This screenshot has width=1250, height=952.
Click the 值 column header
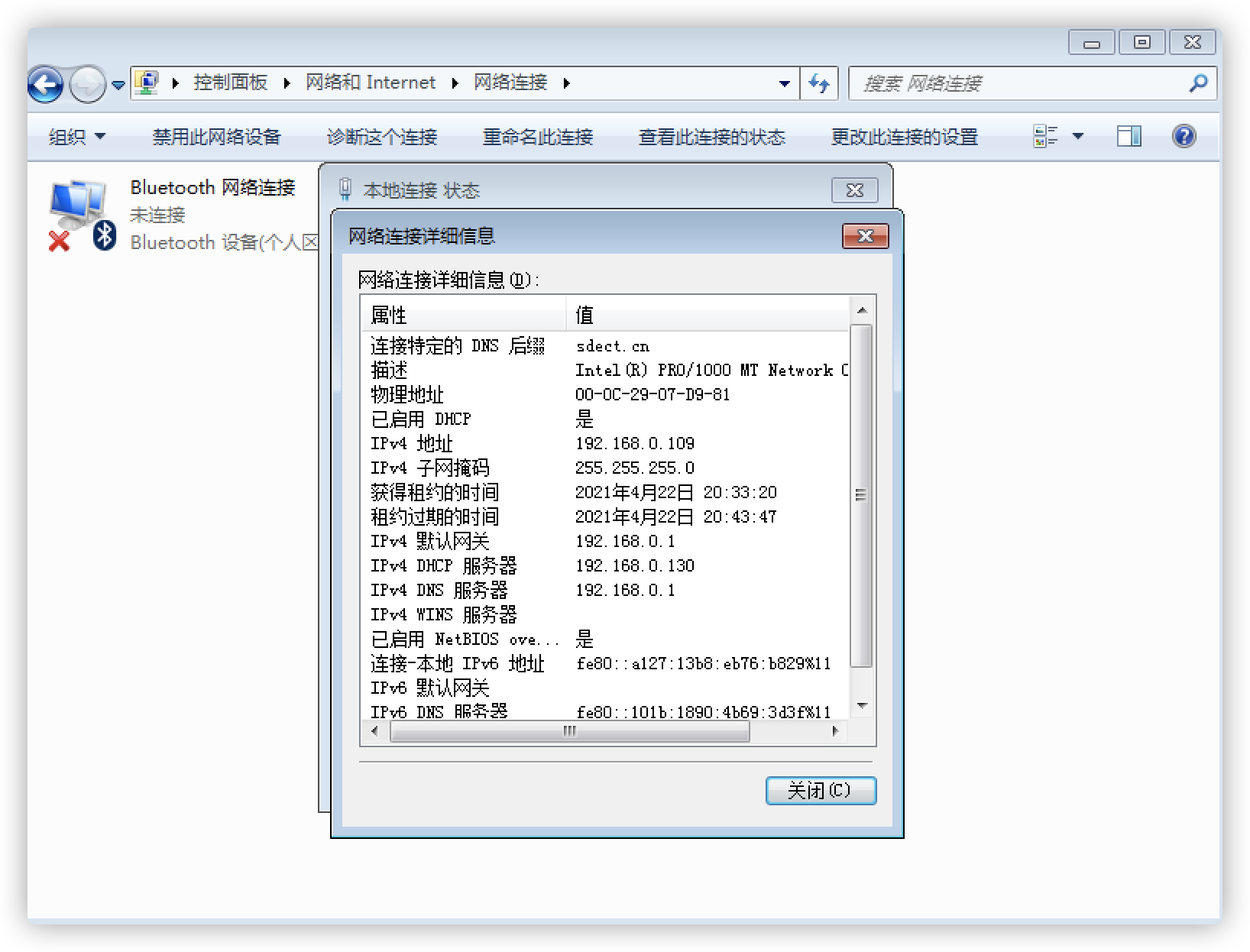coord(708,315)
